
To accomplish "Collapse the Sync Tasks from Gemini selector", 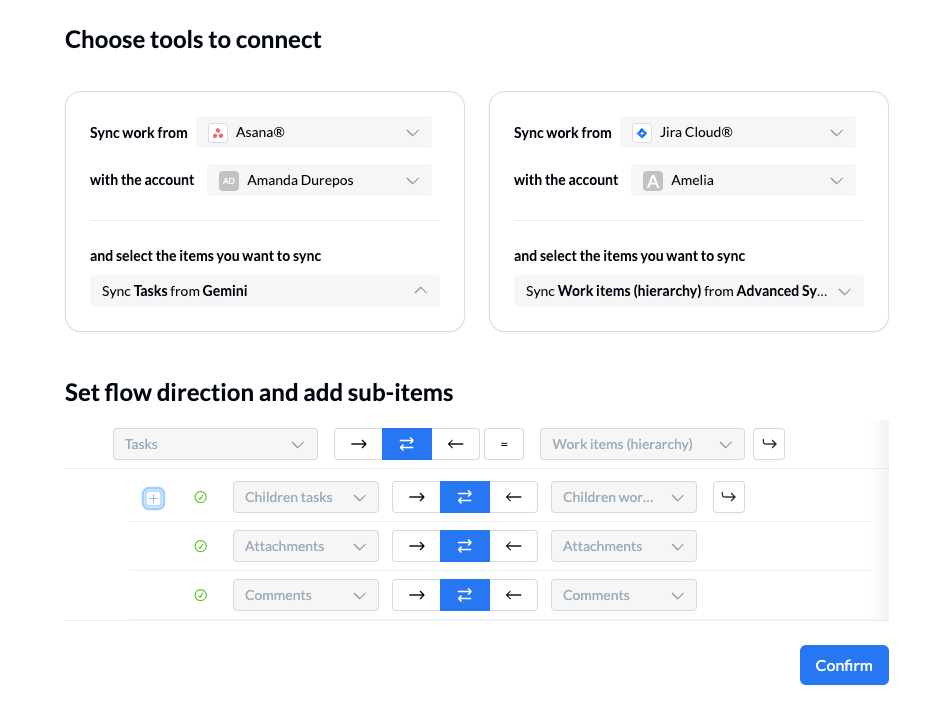I will [265, 291].
